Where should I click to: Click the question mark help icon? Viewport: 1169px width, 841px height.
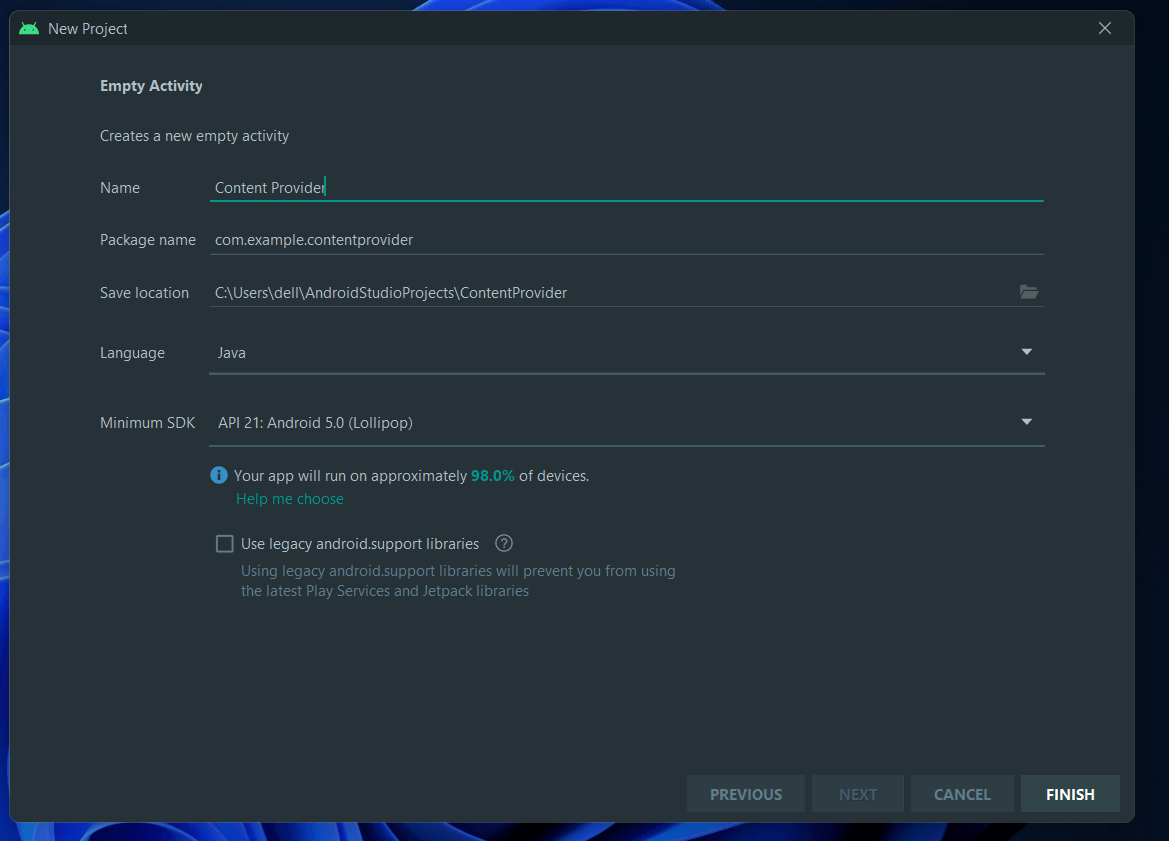tap(503, 543)
